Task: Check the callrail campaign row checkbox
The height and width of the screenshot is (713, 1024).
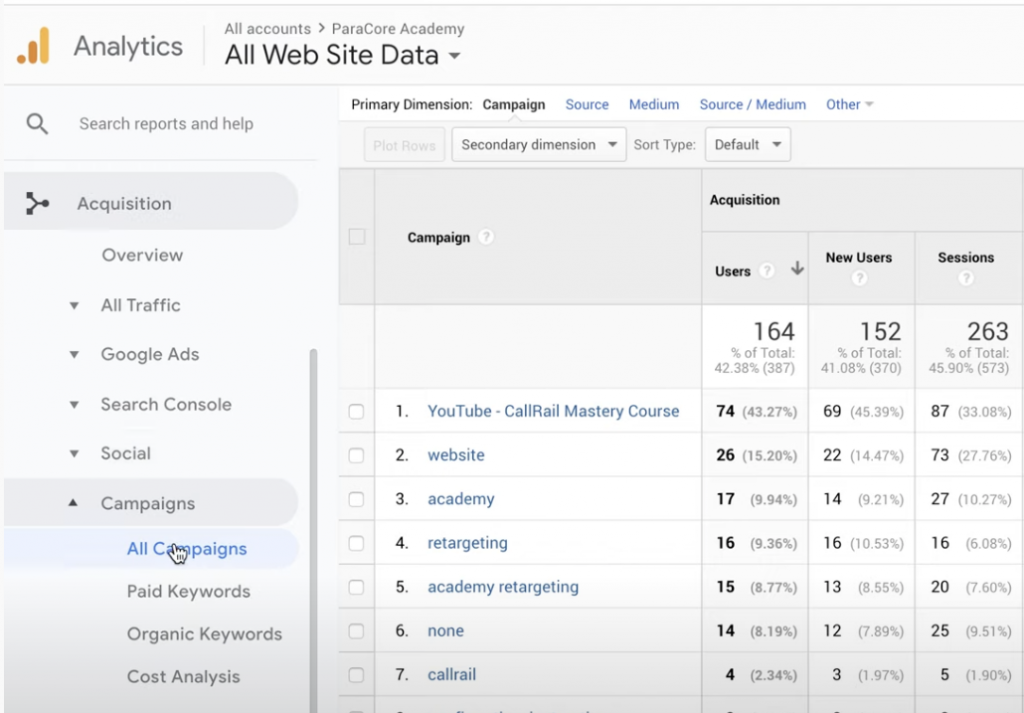Action: click(x=356, y=674)
